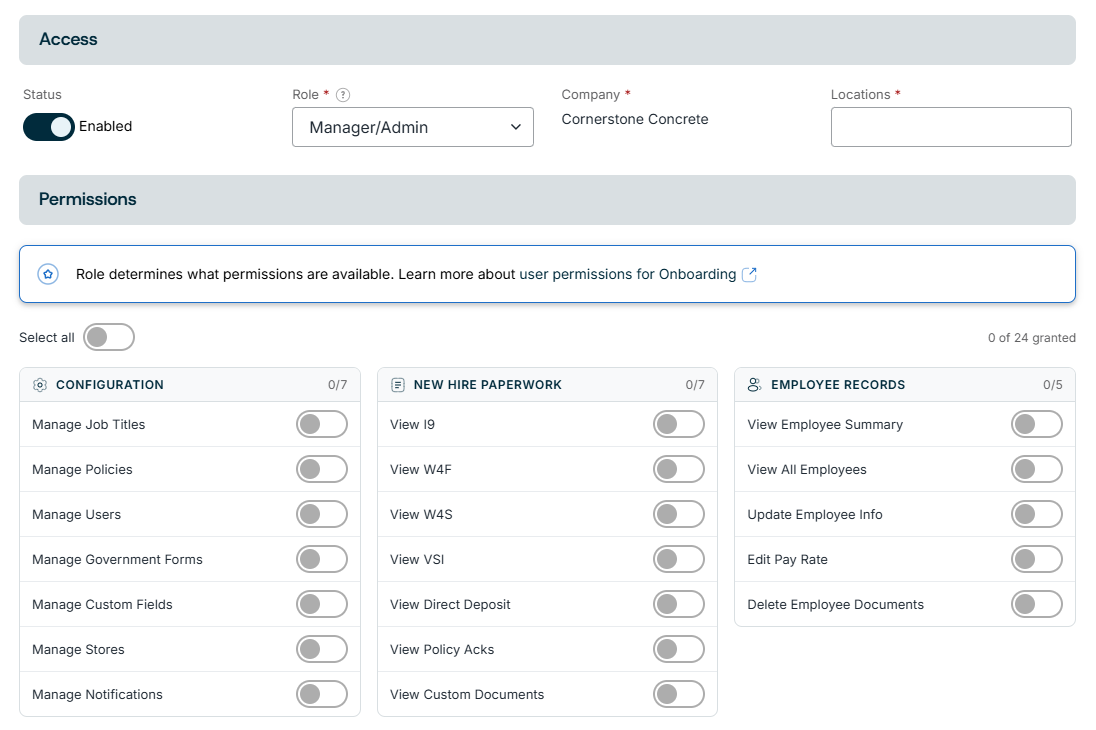Turn on Manage Notifications toggle
The image size is (1096, 730).
(322, 694)
